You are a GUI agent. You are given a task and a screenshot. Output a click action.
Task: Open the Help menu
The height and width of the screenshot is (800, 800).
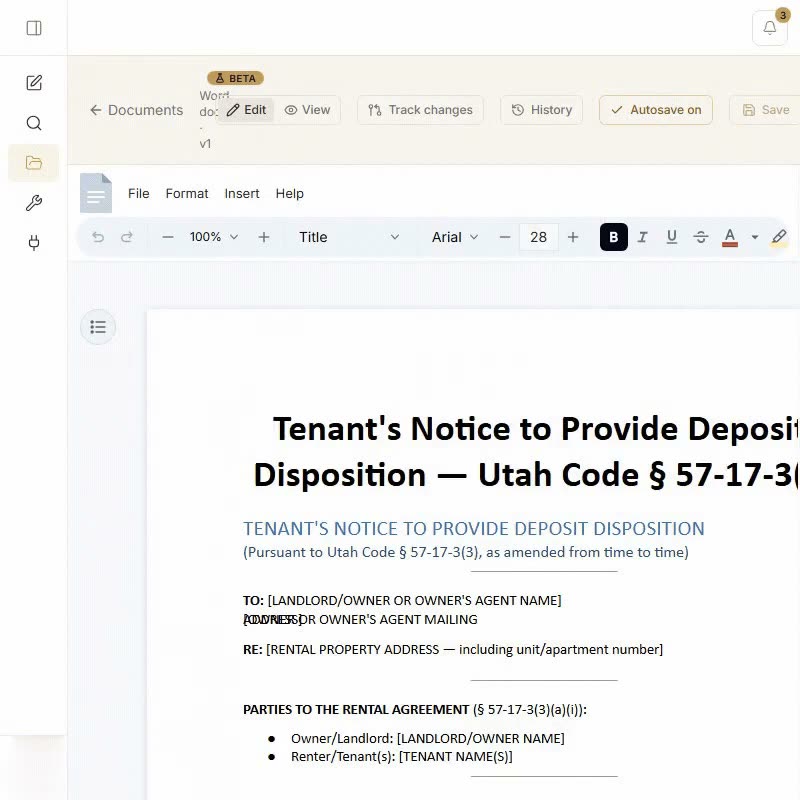(x=289, y=193)
